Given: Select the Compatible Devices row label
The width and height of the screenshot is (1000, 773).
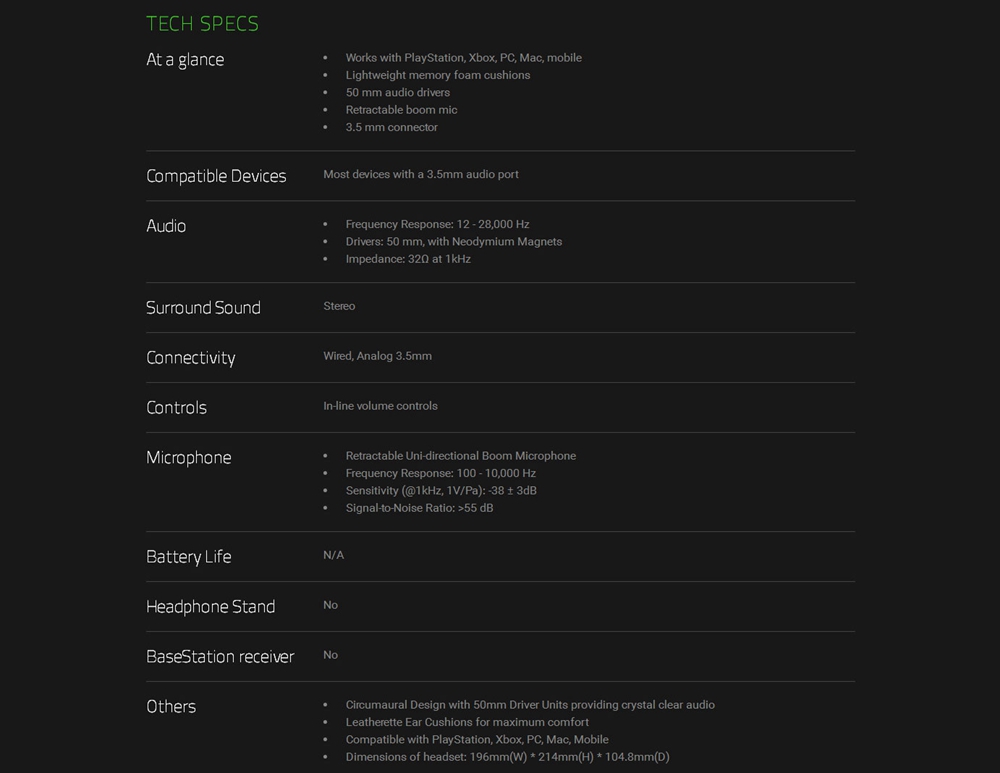Looking at the screenshot, I should pos(216,176).
